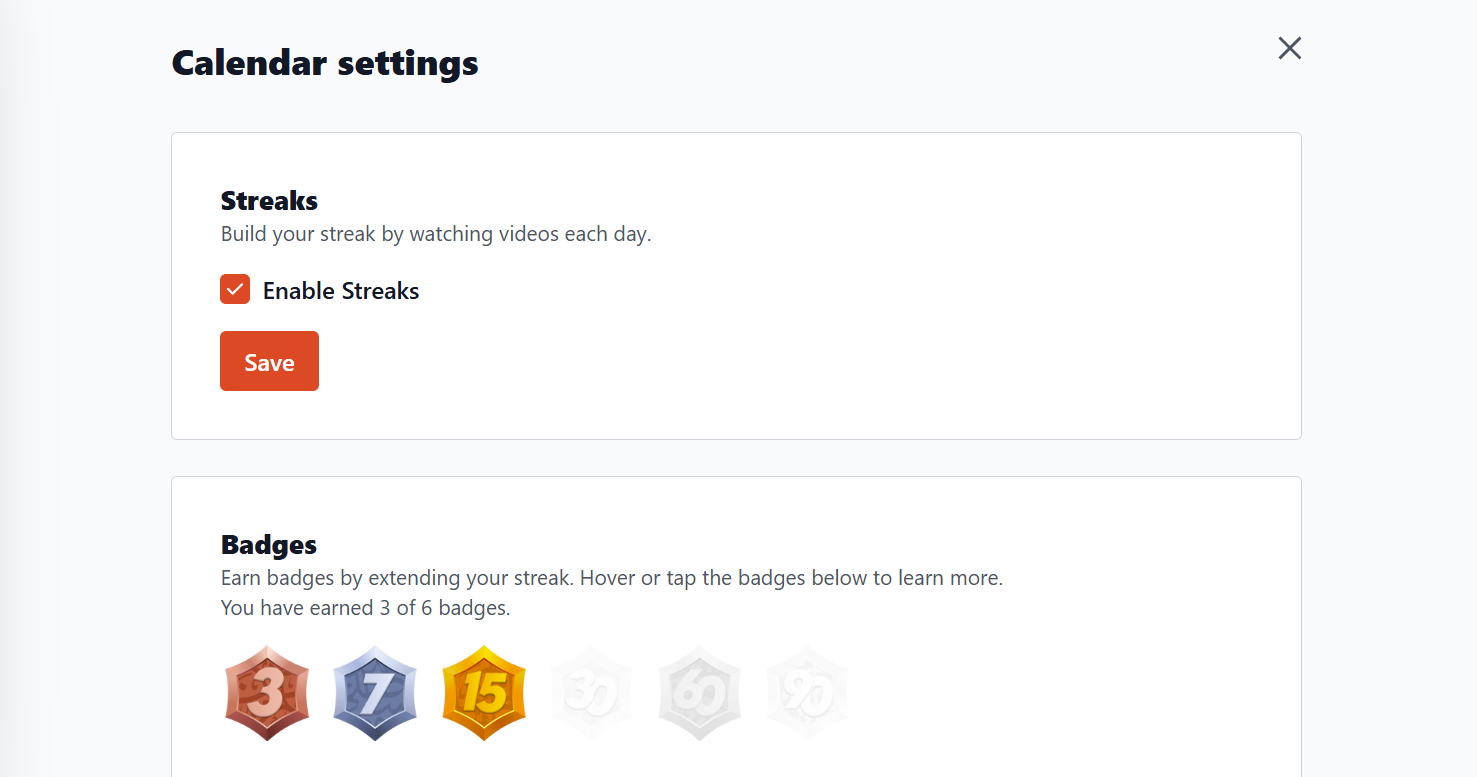Click the "You have earned 3 of 6 badges" text

point(365,607)
